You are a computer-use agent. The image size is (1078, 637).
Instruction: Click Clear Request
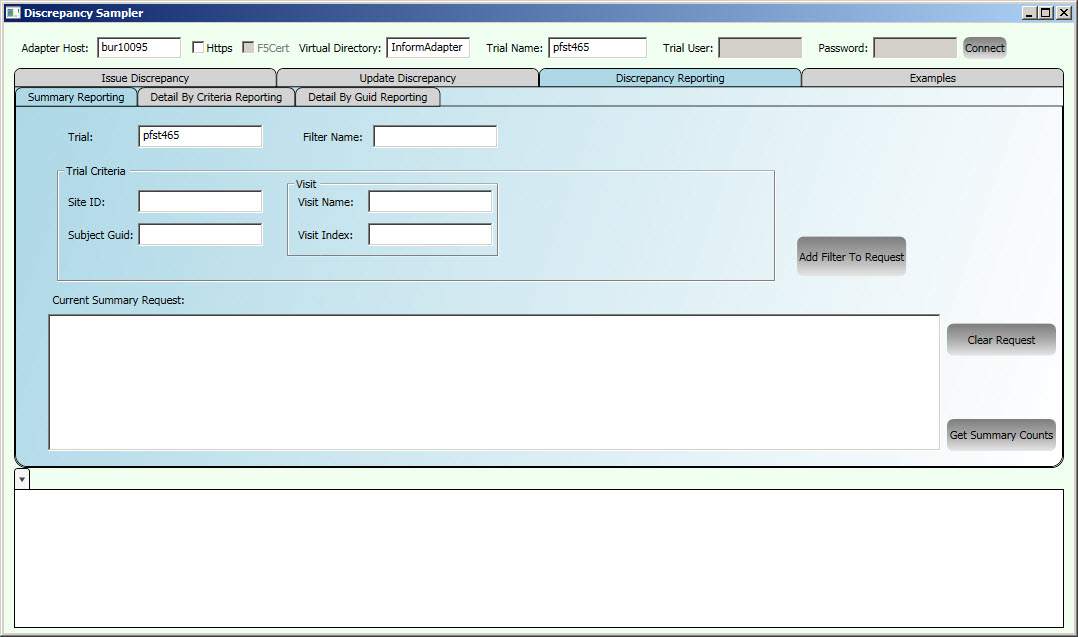pyautogui.click(x=1000, y=339)
